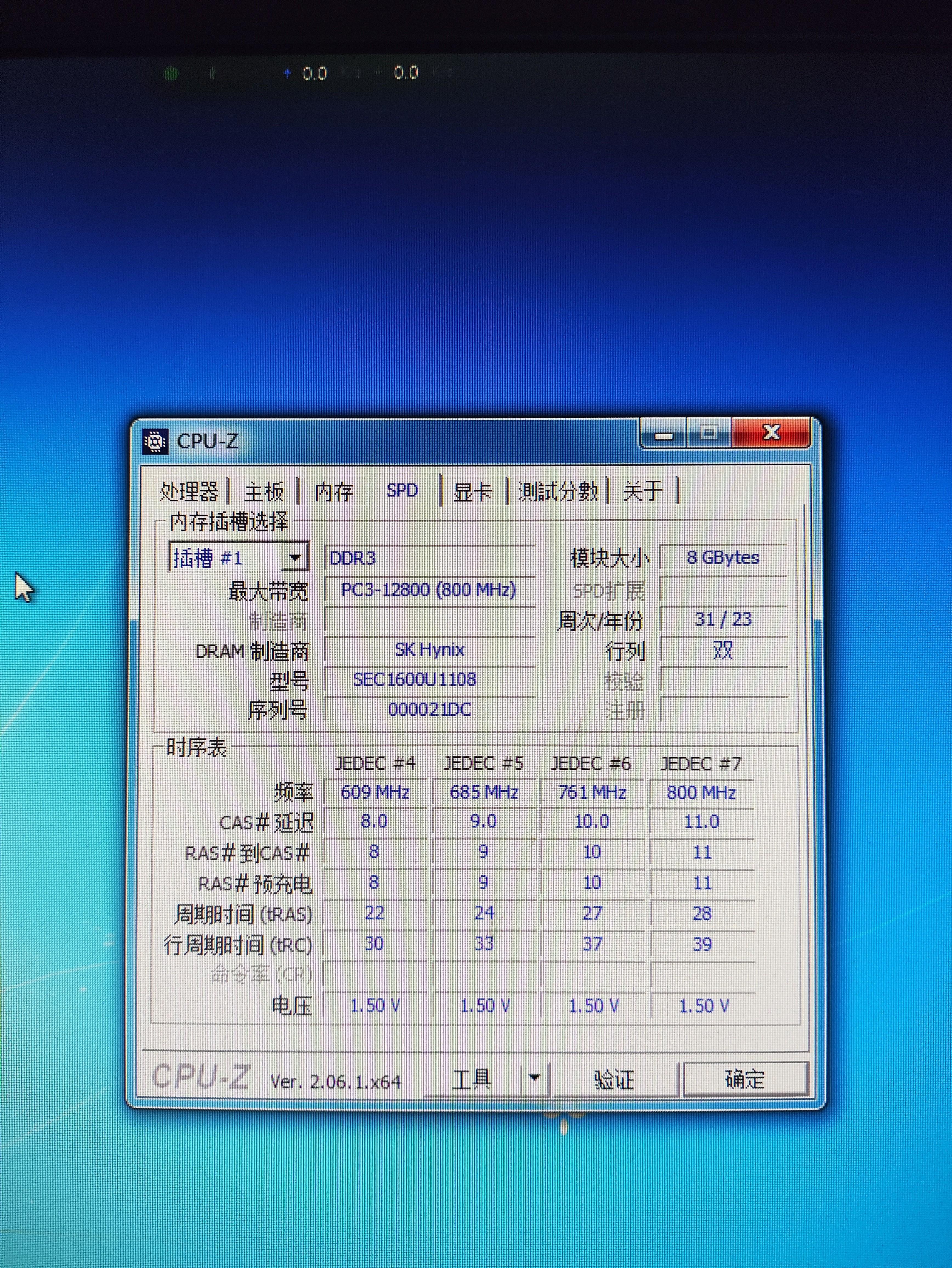Click the 工具 button
The width and height of the screenshot is (952, 1268).
[x=472, y=1079]
